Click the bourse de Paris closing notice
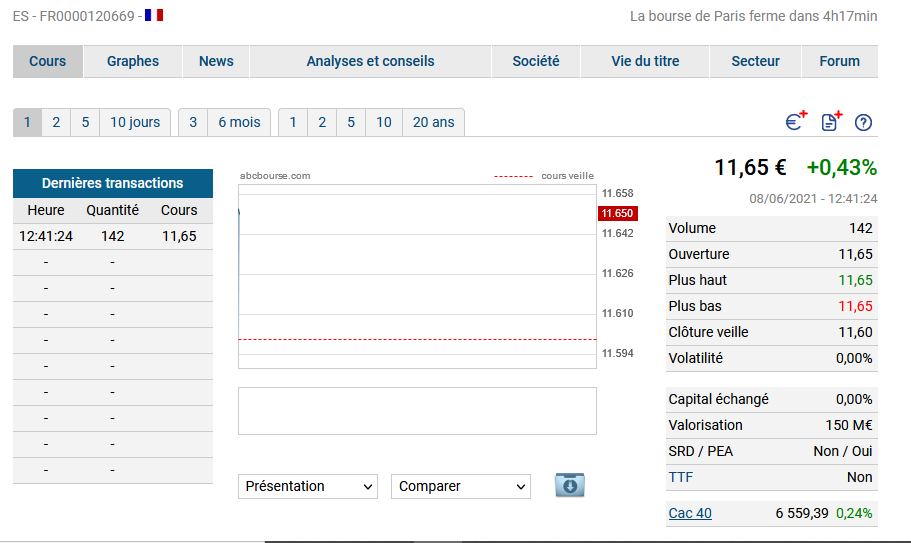Image resolution: width=911 pixels, height=543 pixels. 754,16
